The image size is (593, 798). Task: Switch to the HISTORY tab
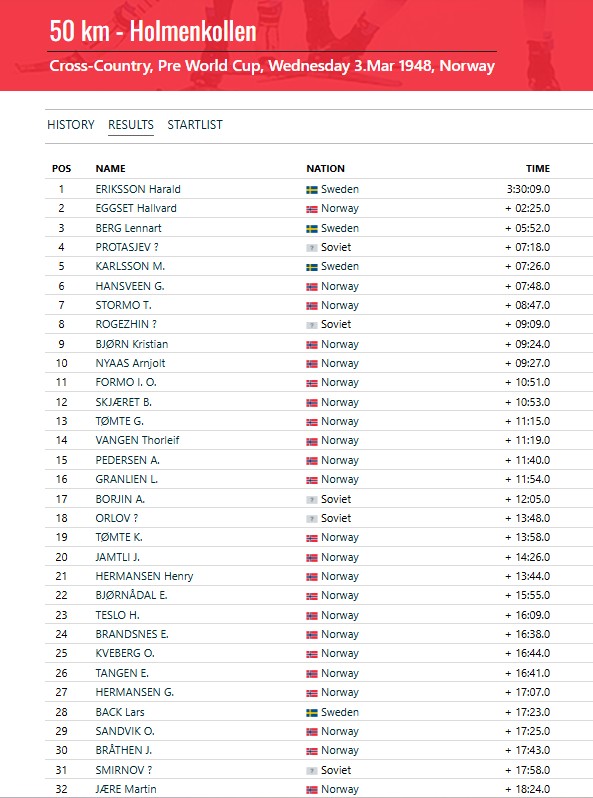tap(71, 125)
